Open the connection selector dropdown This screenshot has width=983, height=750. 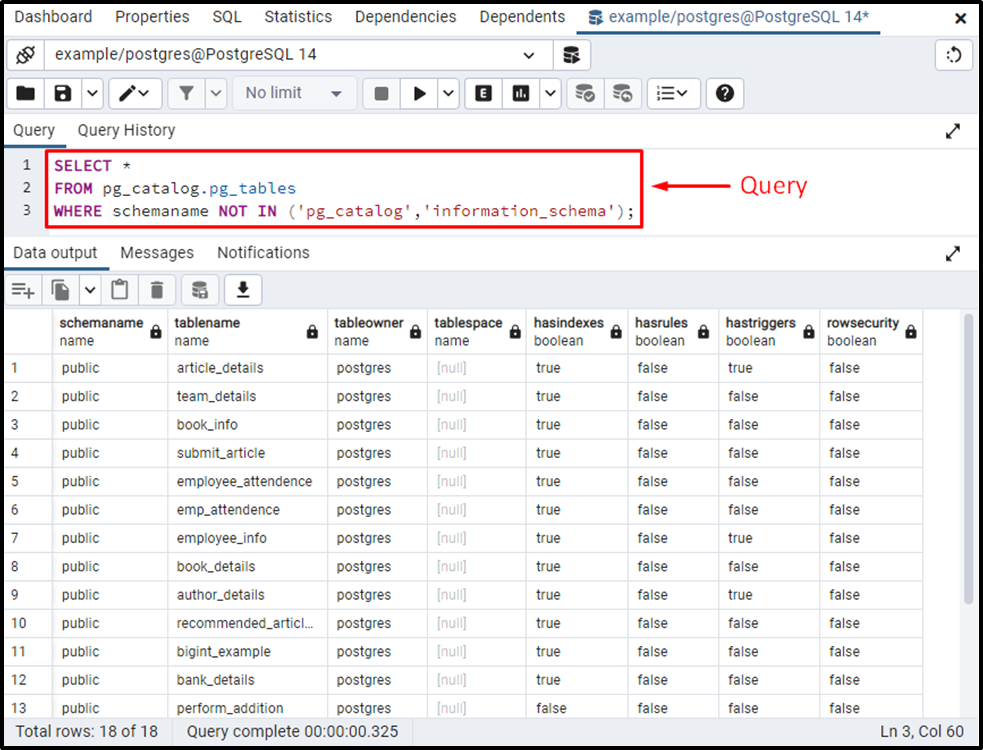(x=528, y=55)
